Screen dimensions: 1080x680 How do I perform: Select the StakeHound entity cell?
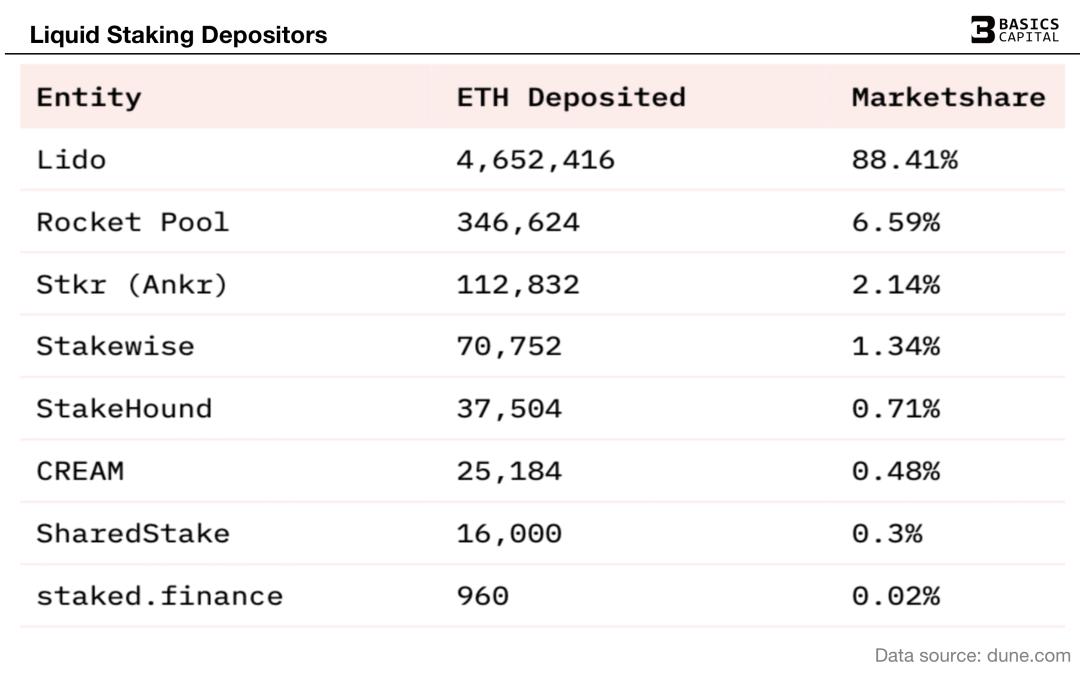124,408
